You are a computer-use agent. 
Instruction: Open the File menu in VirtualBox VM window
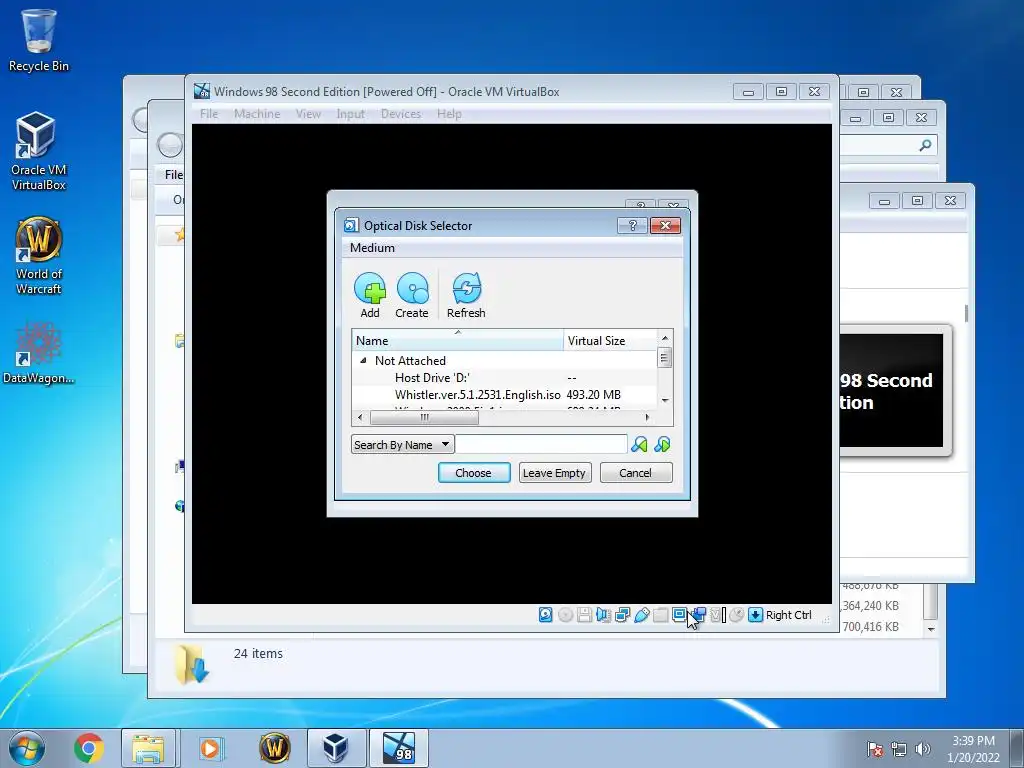[209, 114]
